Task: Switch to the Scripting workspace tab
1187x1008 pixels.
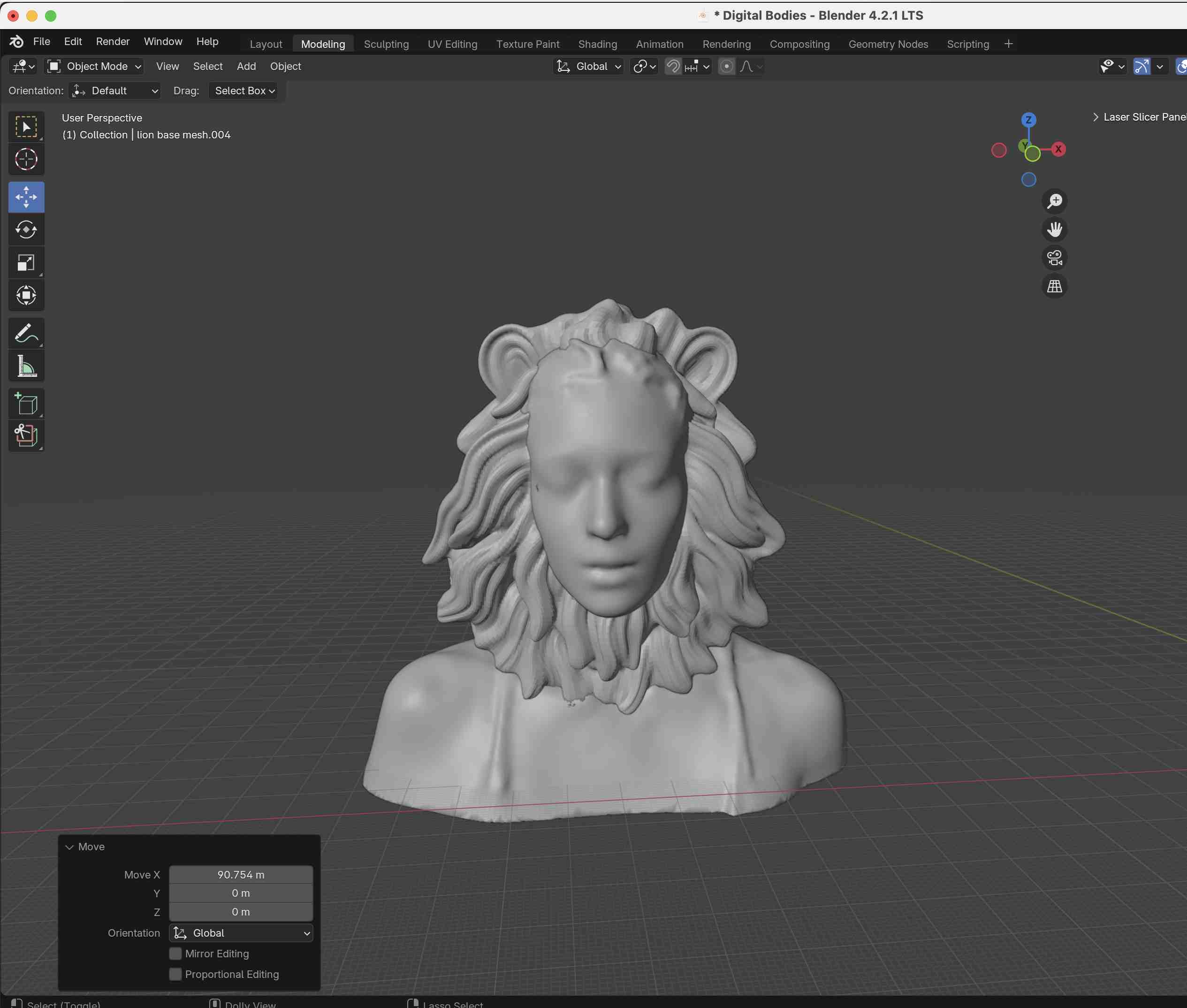Action: tap(967, 44)
